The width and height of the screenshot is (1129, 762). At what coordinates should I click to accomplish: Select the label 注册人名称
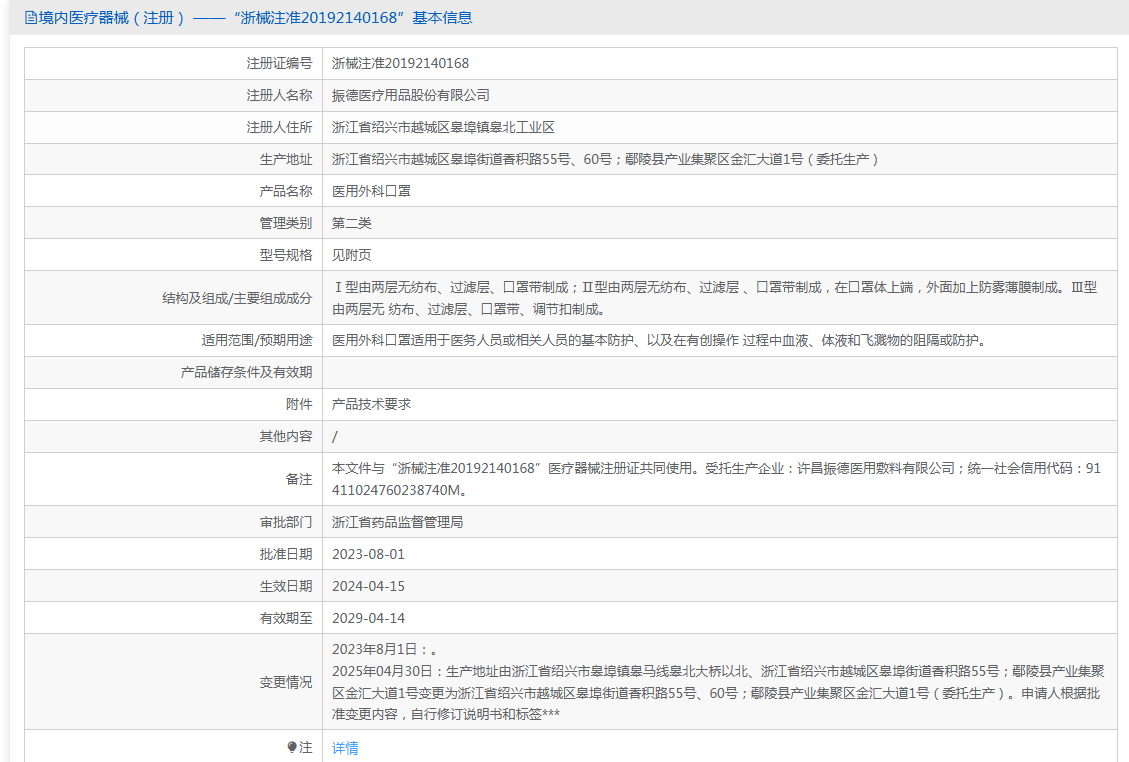point(279,95)
